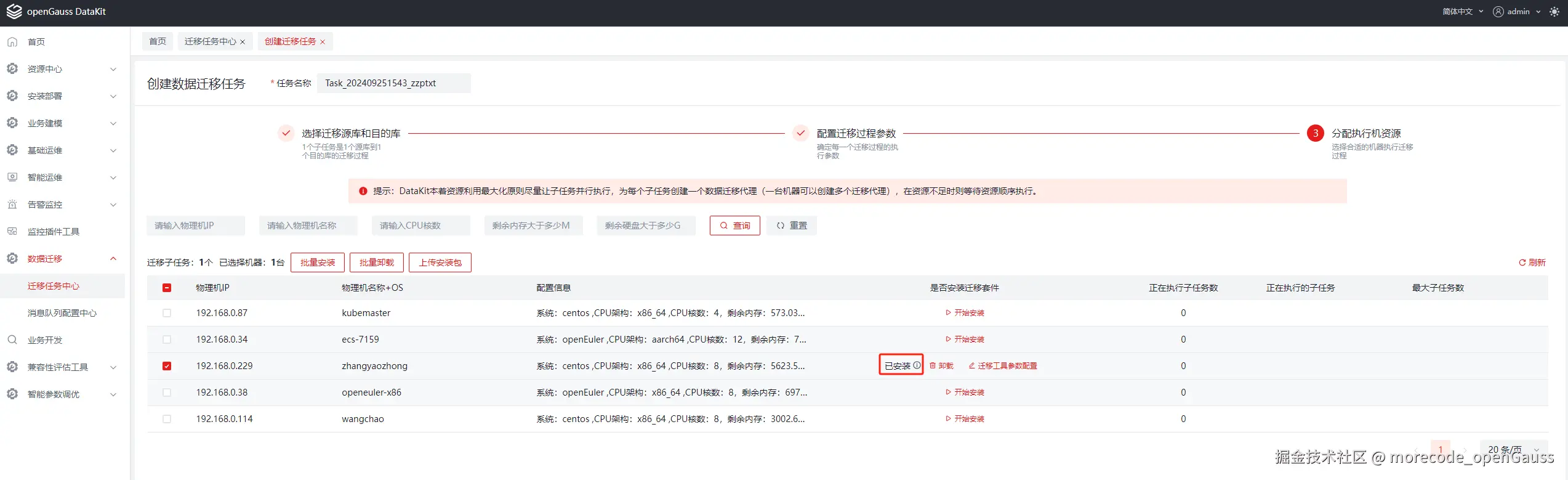
Task: Click the 批量卸载 button
Action: pyautogui.click(x=377, y=262)
